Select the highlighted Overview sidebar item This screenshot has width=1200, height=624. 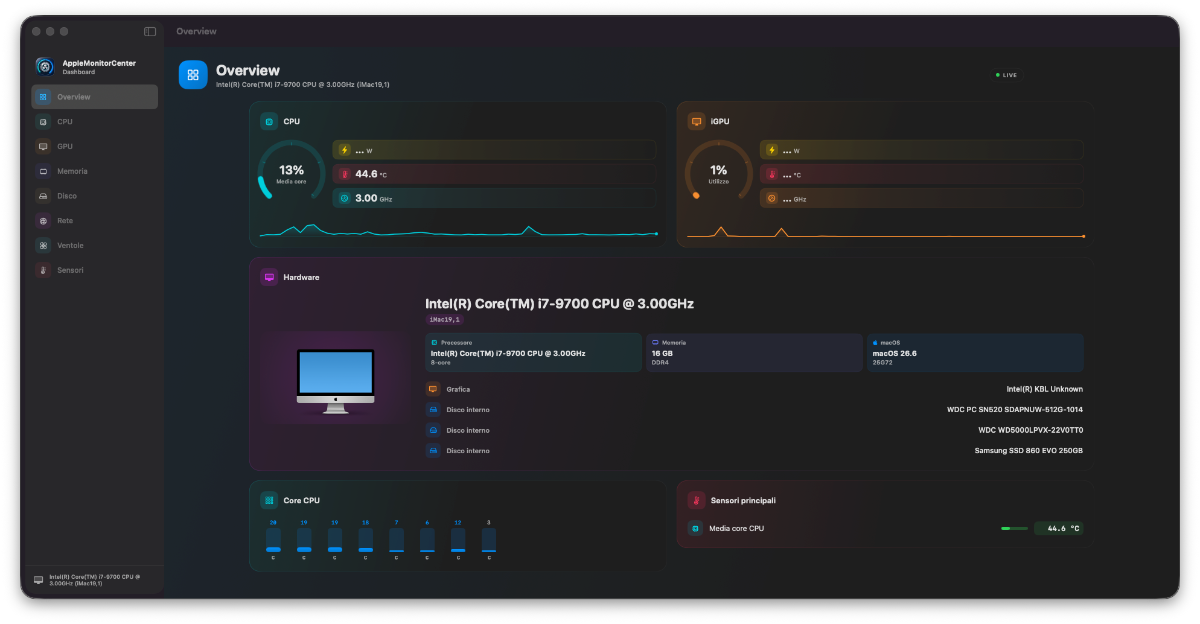pos(95,97)
